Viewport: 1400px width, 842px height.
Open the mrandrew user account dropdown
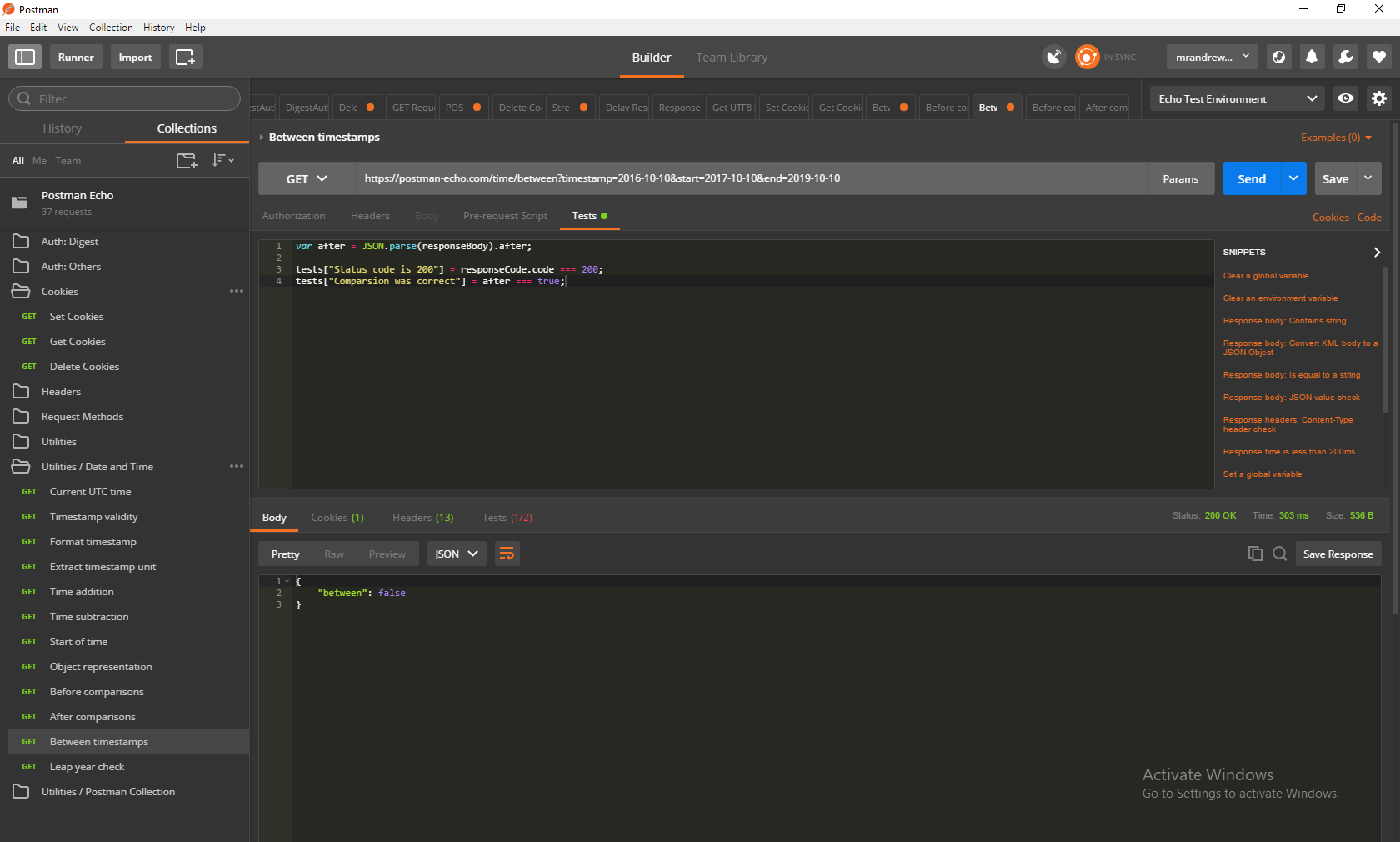(1212, 57)
